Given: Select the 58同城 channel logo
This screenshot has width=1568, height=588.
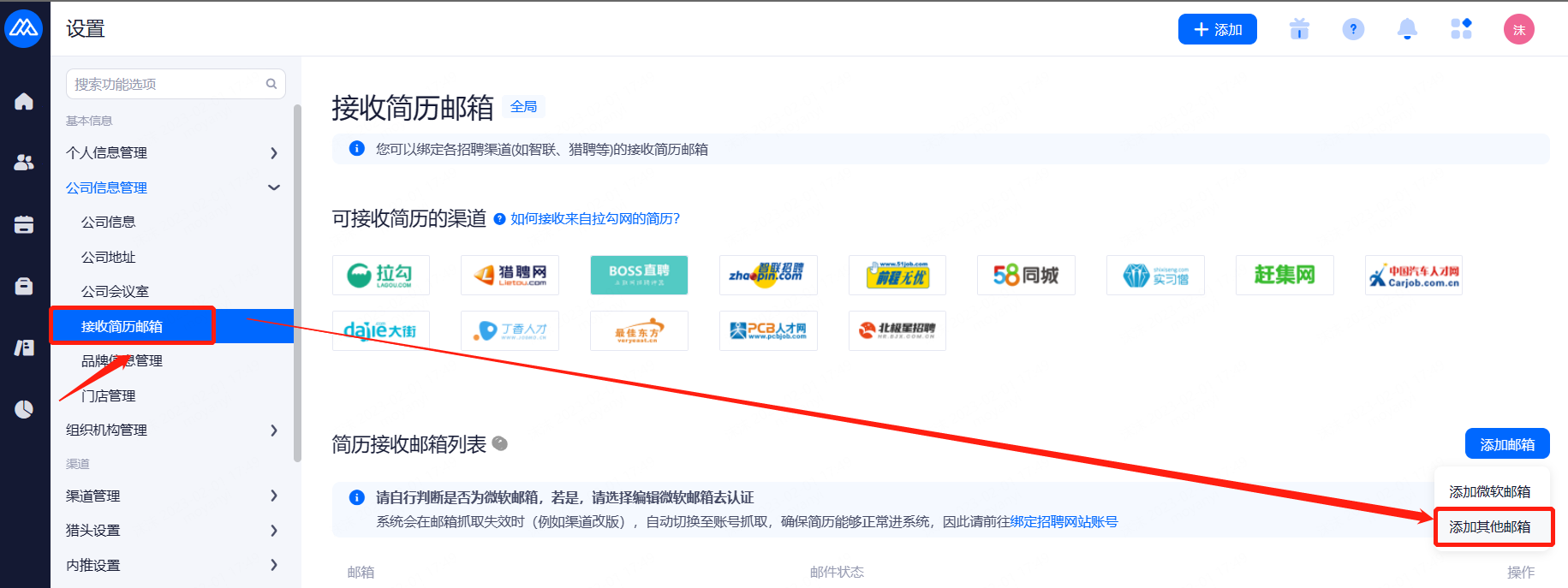Looking at the screenshot, I should [x=1026, y=275].
